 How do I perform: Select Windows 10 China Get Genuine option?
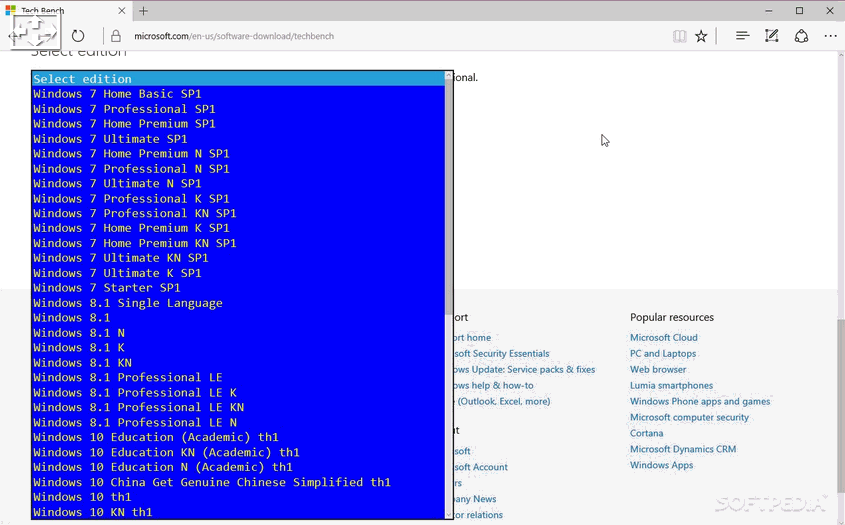(238, 482)
